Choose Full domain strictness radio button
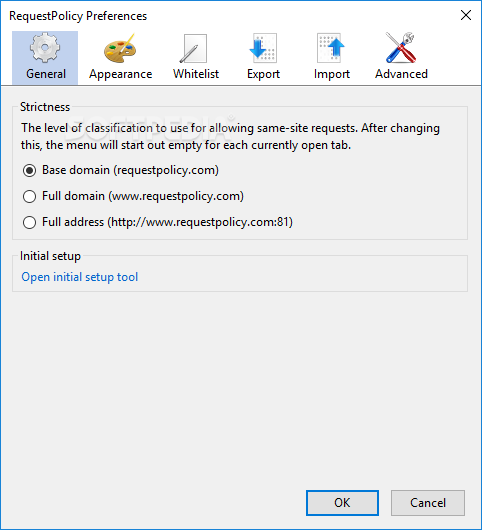Screen dimensions: 482x530 pyautogui.click(x=29, y=196)
